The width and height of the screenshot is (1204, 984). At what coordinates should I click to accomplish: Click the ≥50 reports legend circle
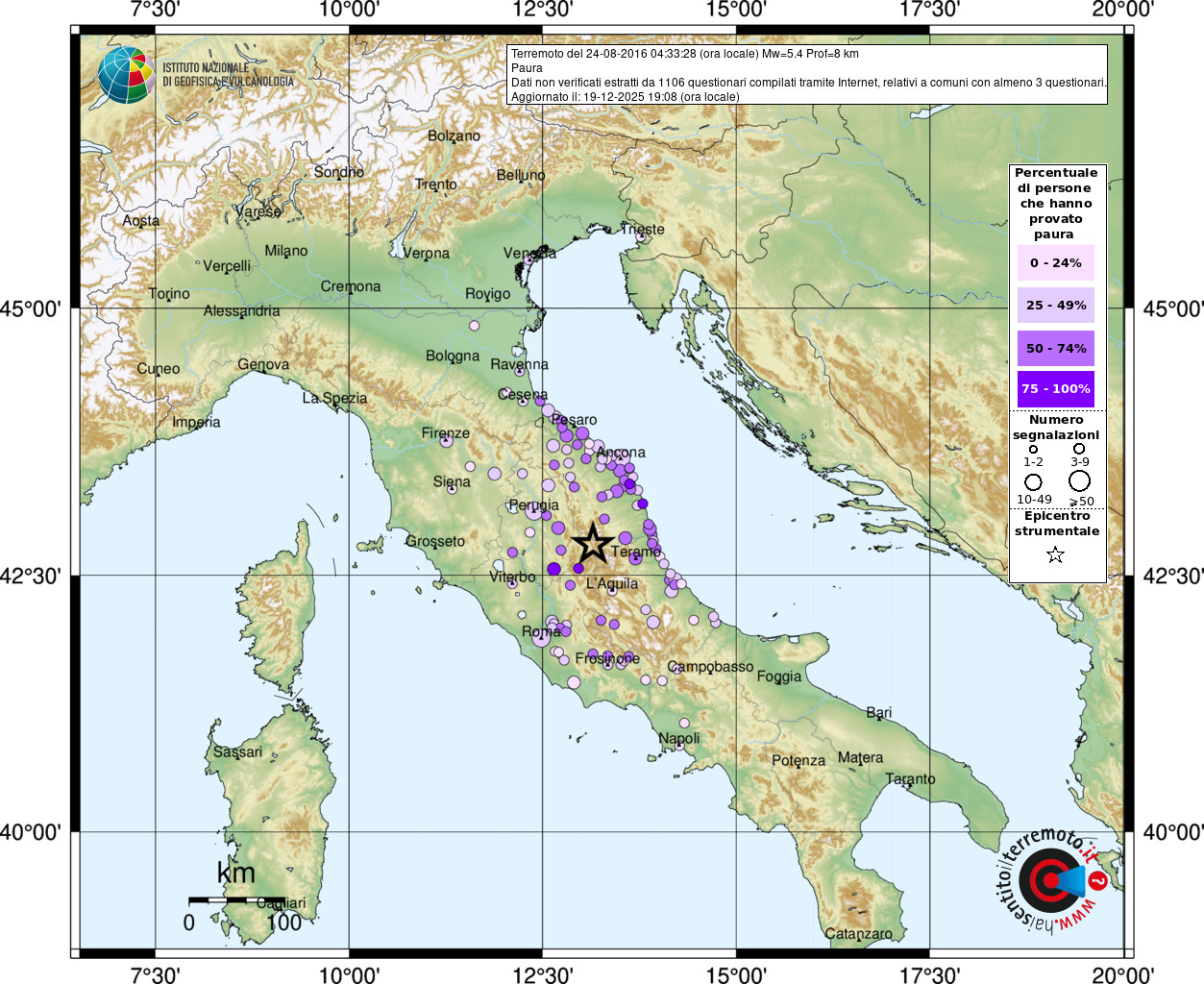pyautogui.click(x=1080, y=481)
